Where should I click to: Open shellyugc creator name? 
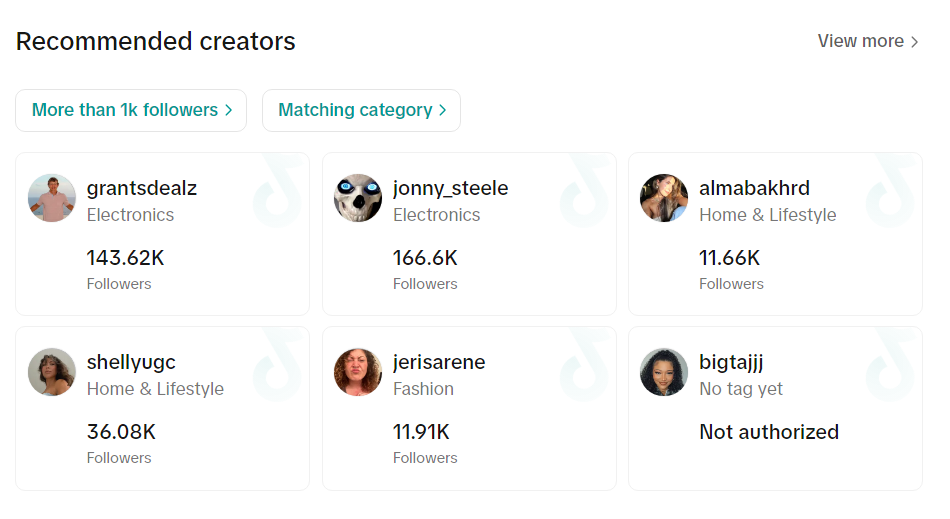(131, 362)
